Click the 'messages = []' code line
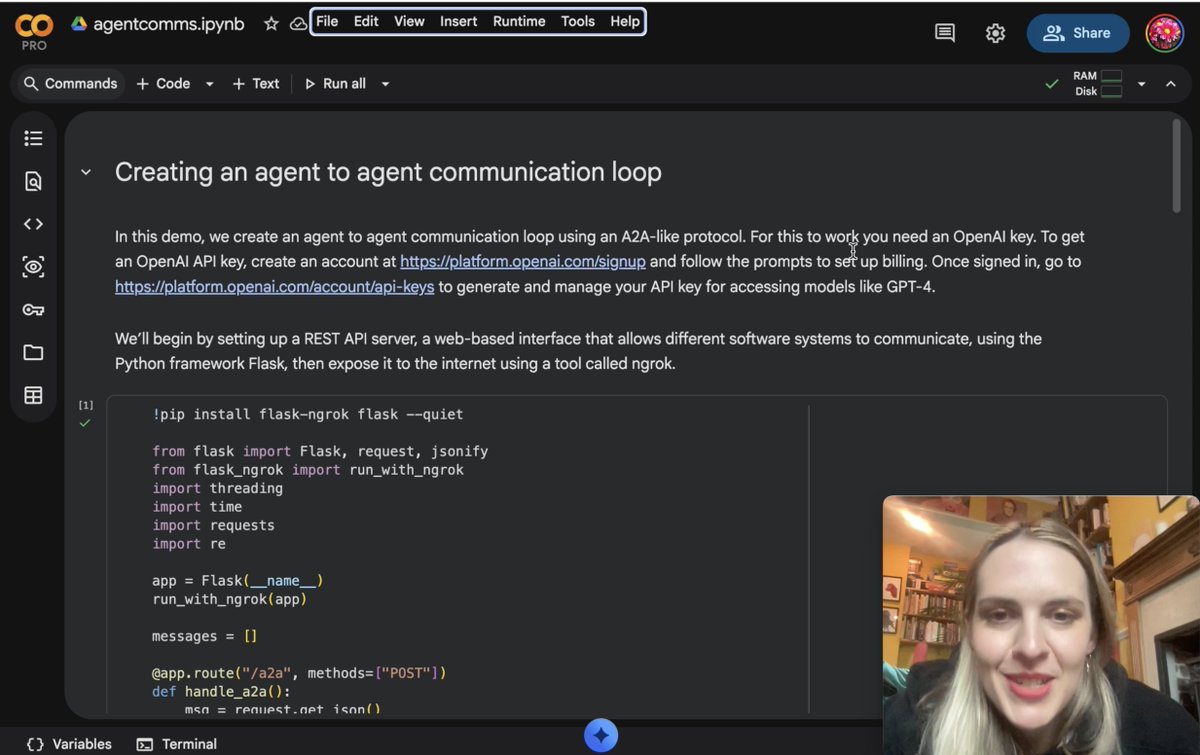This screenshot has height=755, width=1200. click(x=204, y=636)
